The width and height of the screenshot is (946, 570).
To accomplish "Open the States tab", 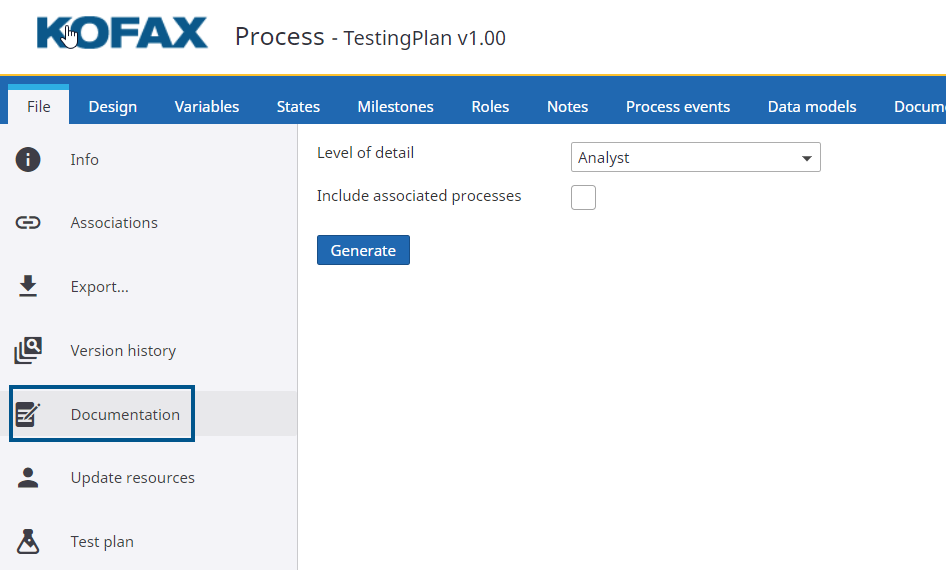I will click(x=298, y=106).
